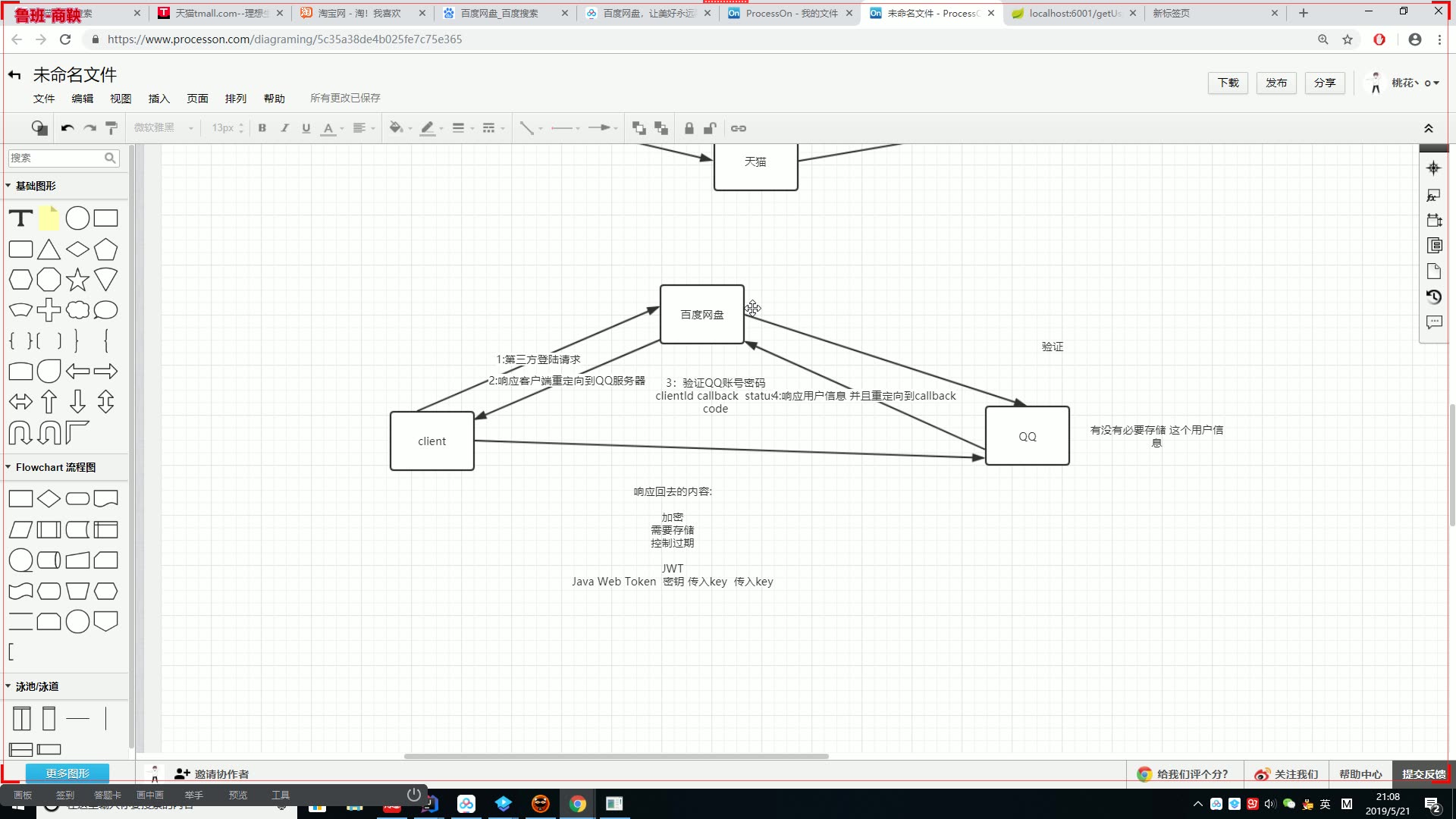
Task: Select the flowchart decision diamond shape
Action: click(49, 499)
